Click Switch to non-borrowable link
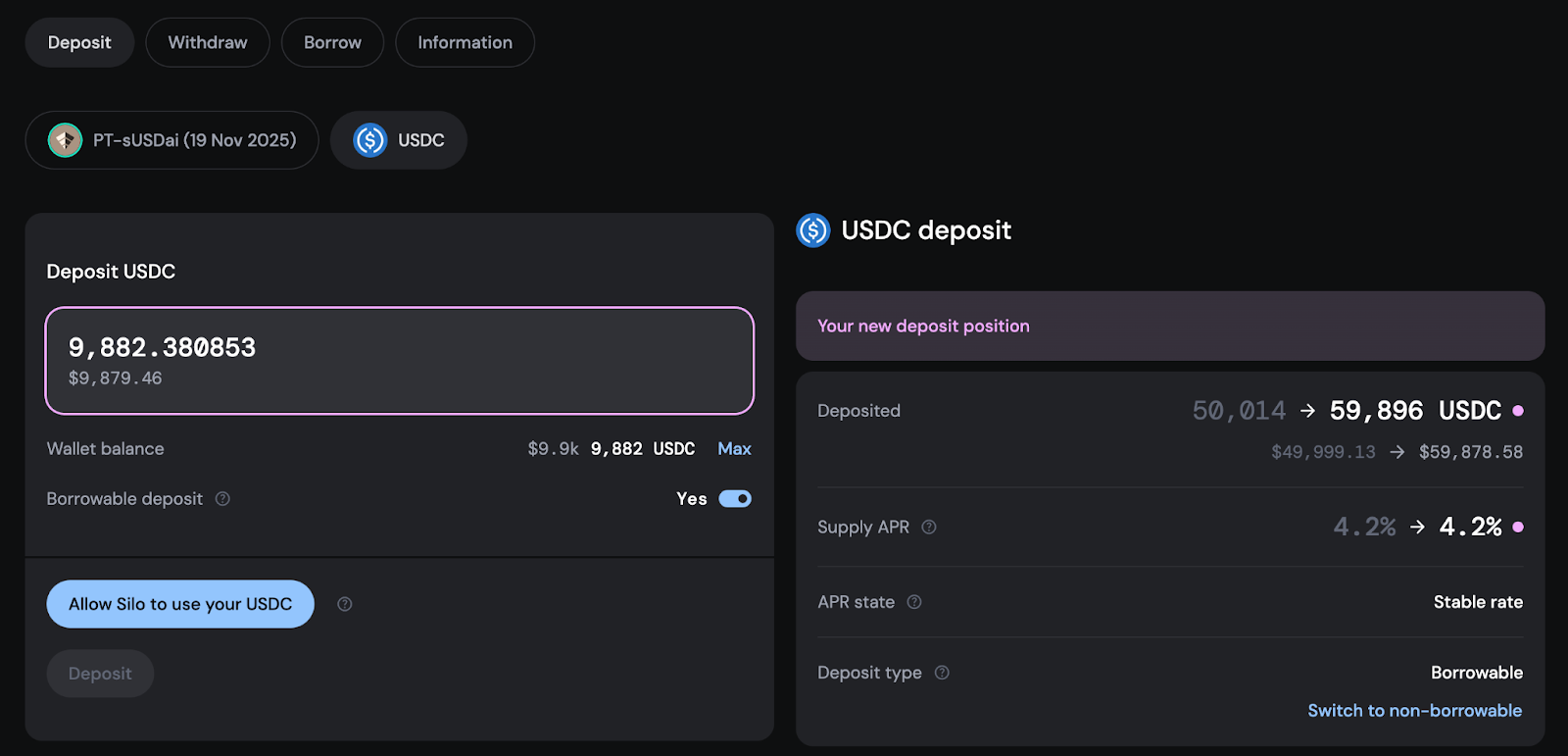This screenshot has width=1568, height=756. pos(1414,711)
